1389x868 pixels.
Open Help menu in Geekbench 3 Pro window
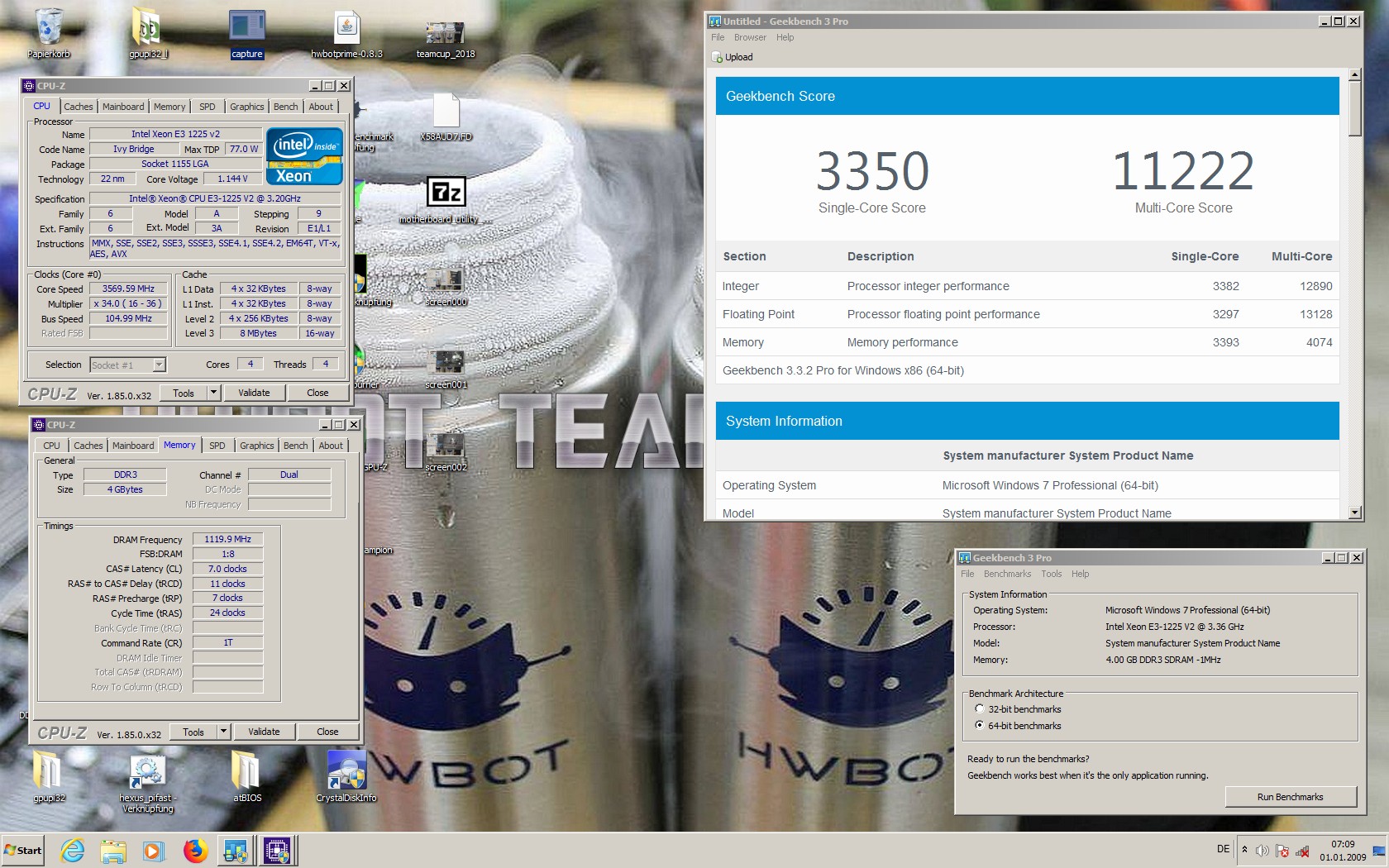coord(1080,574)
